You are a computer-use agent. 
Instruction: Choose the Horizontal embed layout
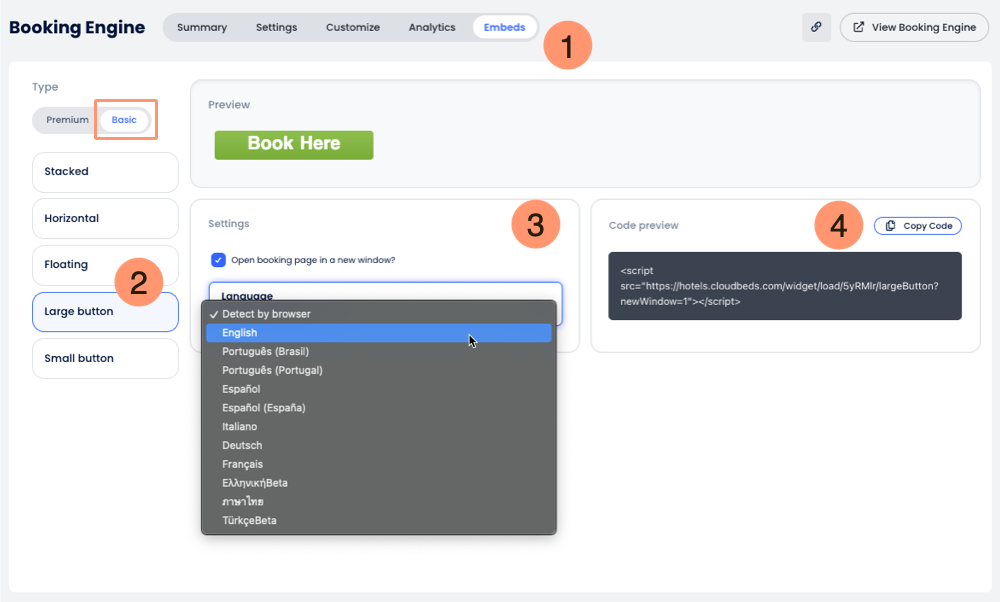click(105, 218)
